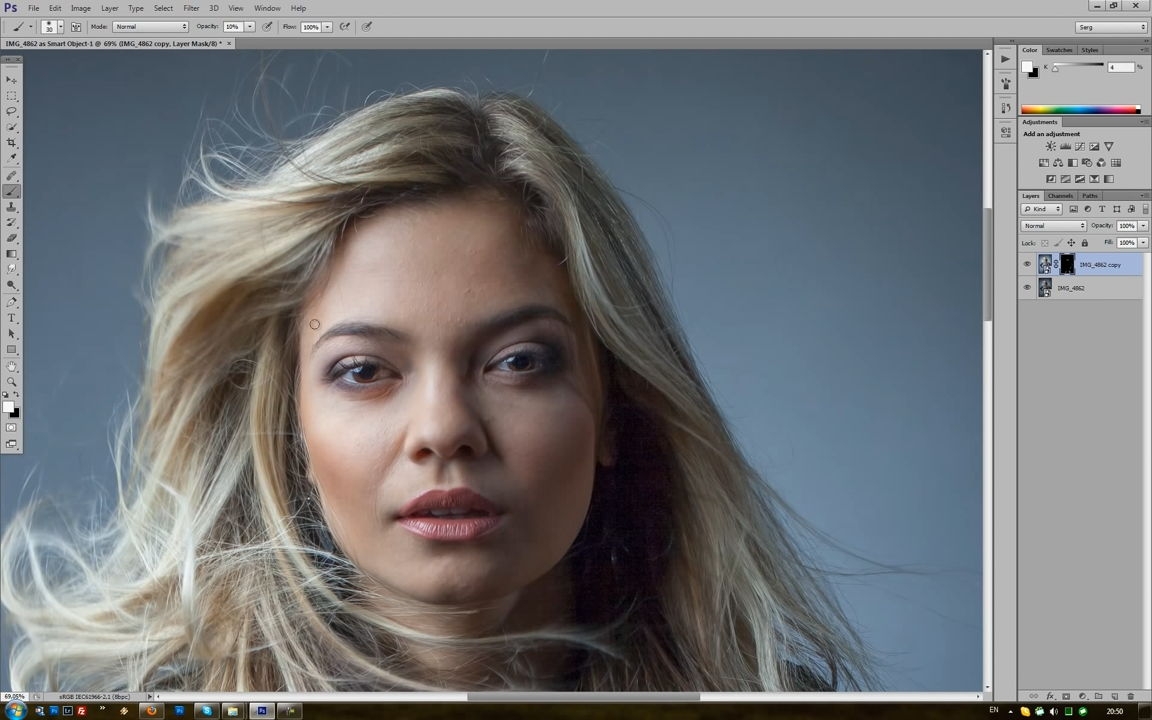Add a Vibrance adjustment
This screenshot has height=720, width=1152.
pos(1109,146)
